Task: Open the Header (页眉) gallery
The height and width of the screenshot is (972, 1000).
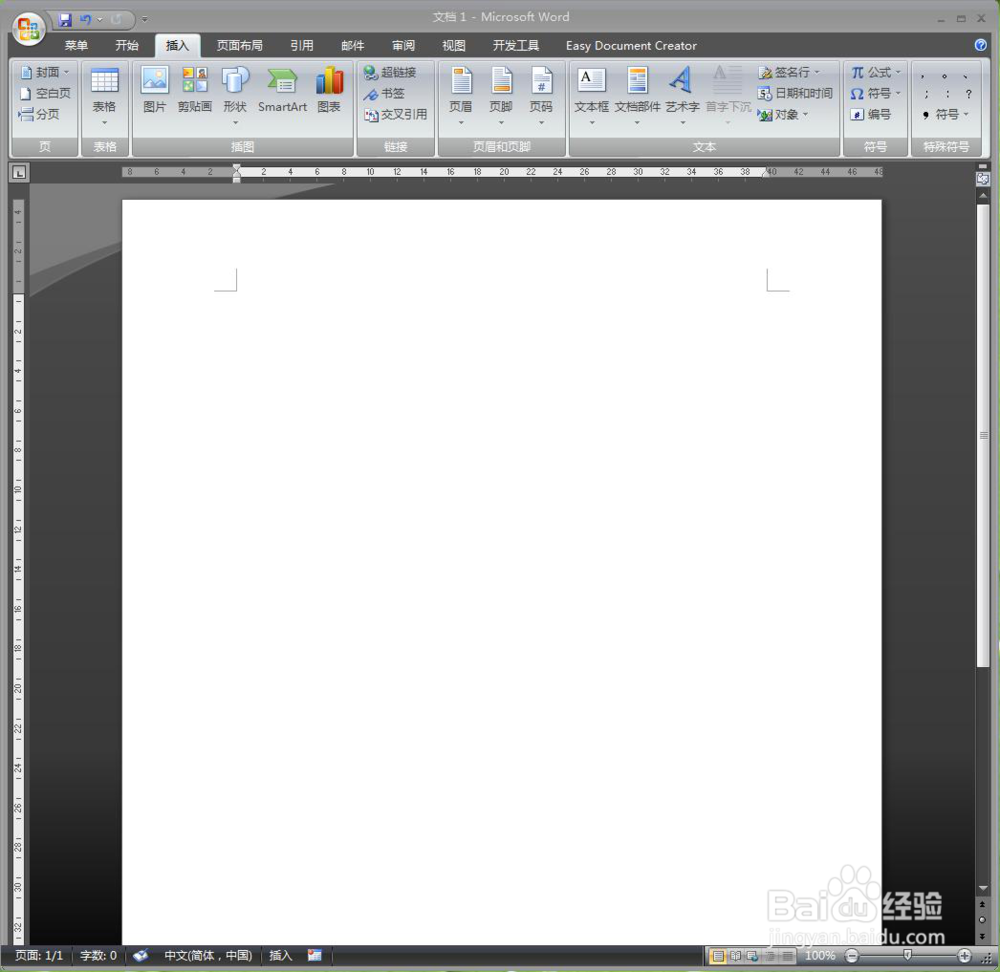Action: click(460, 96)
